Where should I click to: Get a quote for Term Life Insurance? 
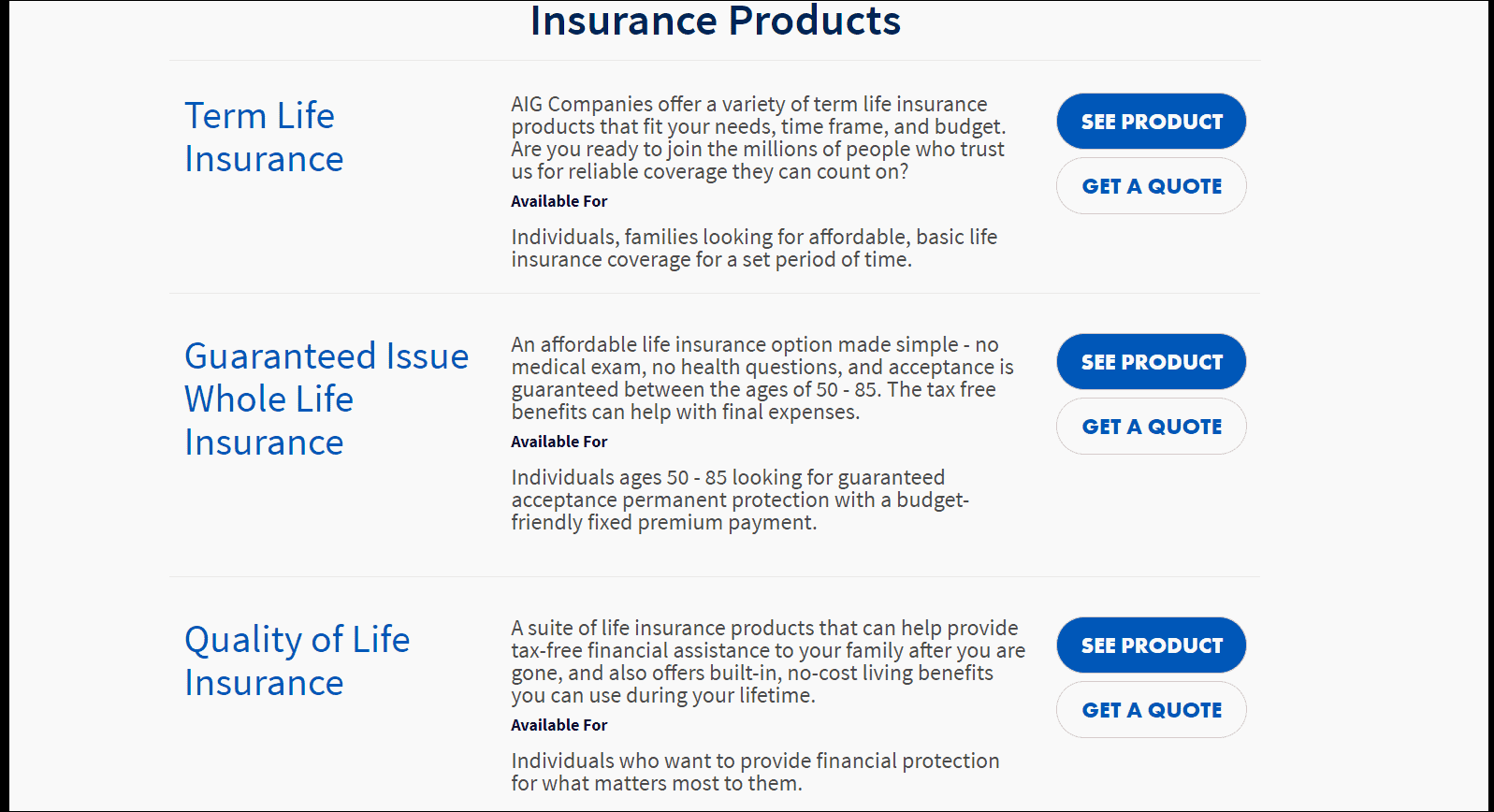click(x=1151, y=186)
